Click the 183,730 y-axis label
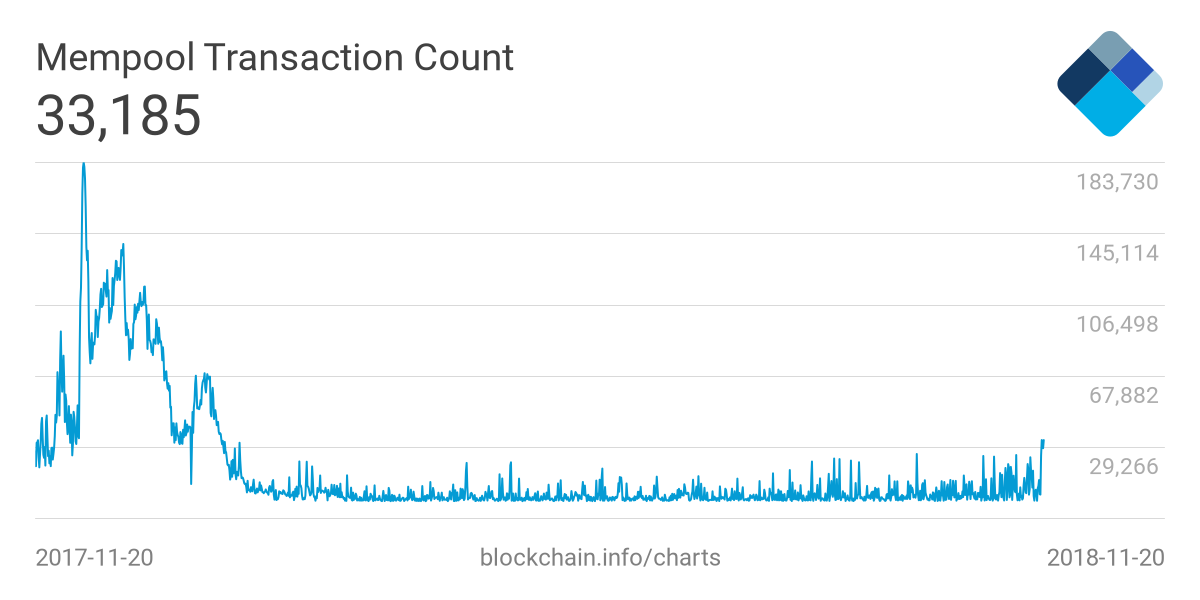 (1116, 182)
